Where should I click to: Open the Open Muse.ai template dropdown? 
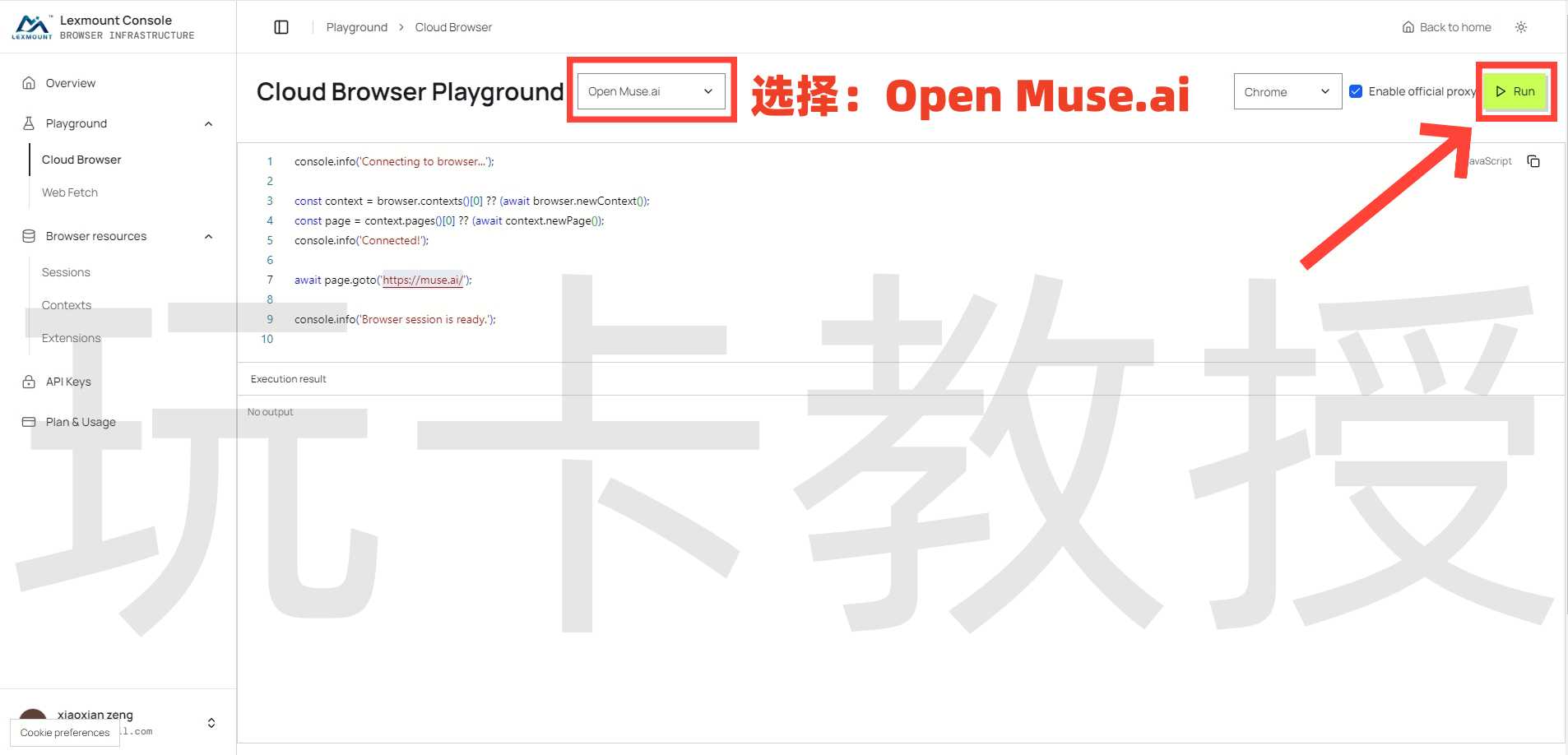[x=652, y=91]
